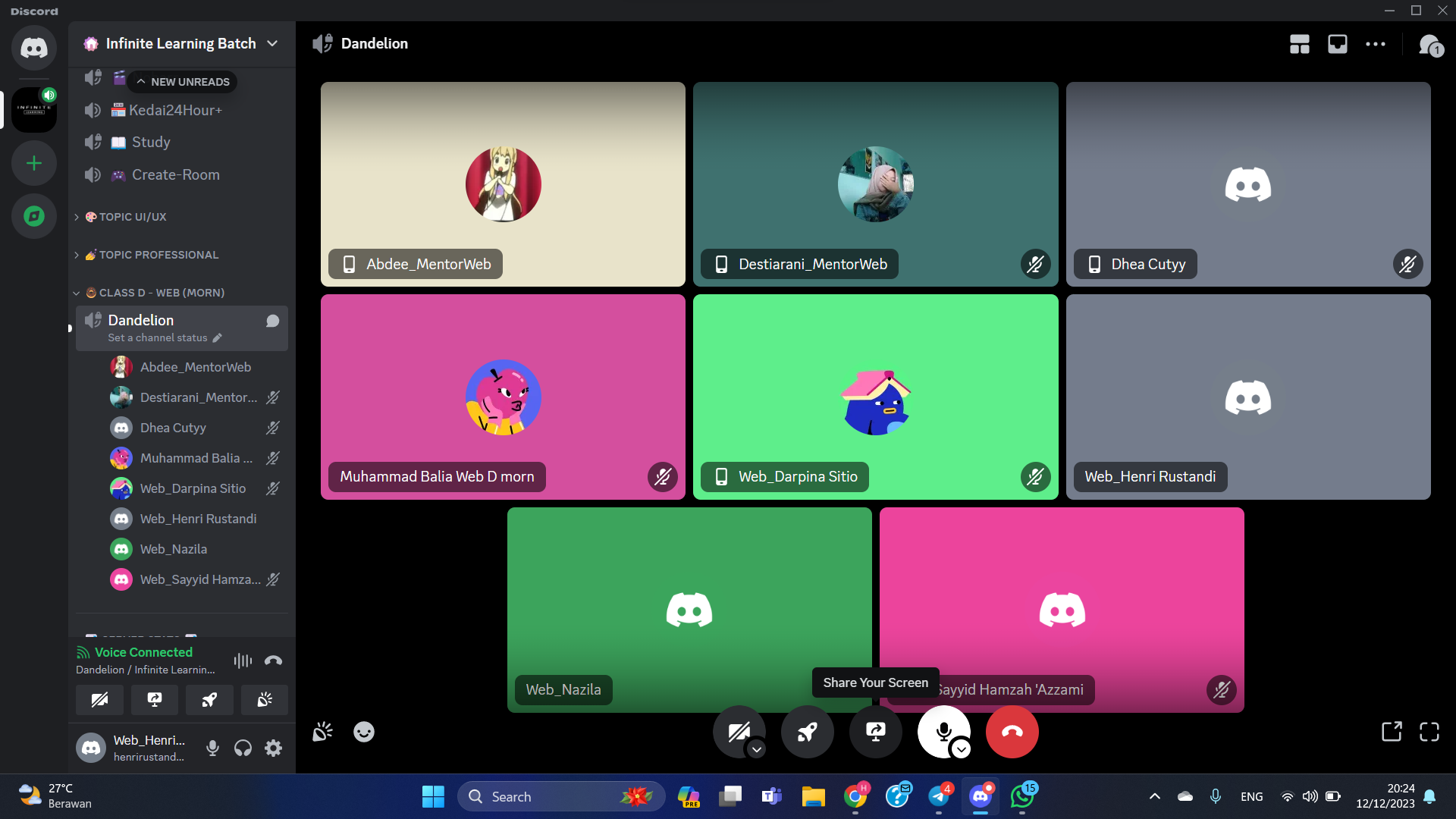This screenshot has width=1456, height=819.
Task: Toggle camera in bottom call controls
Action: [737, 730]
